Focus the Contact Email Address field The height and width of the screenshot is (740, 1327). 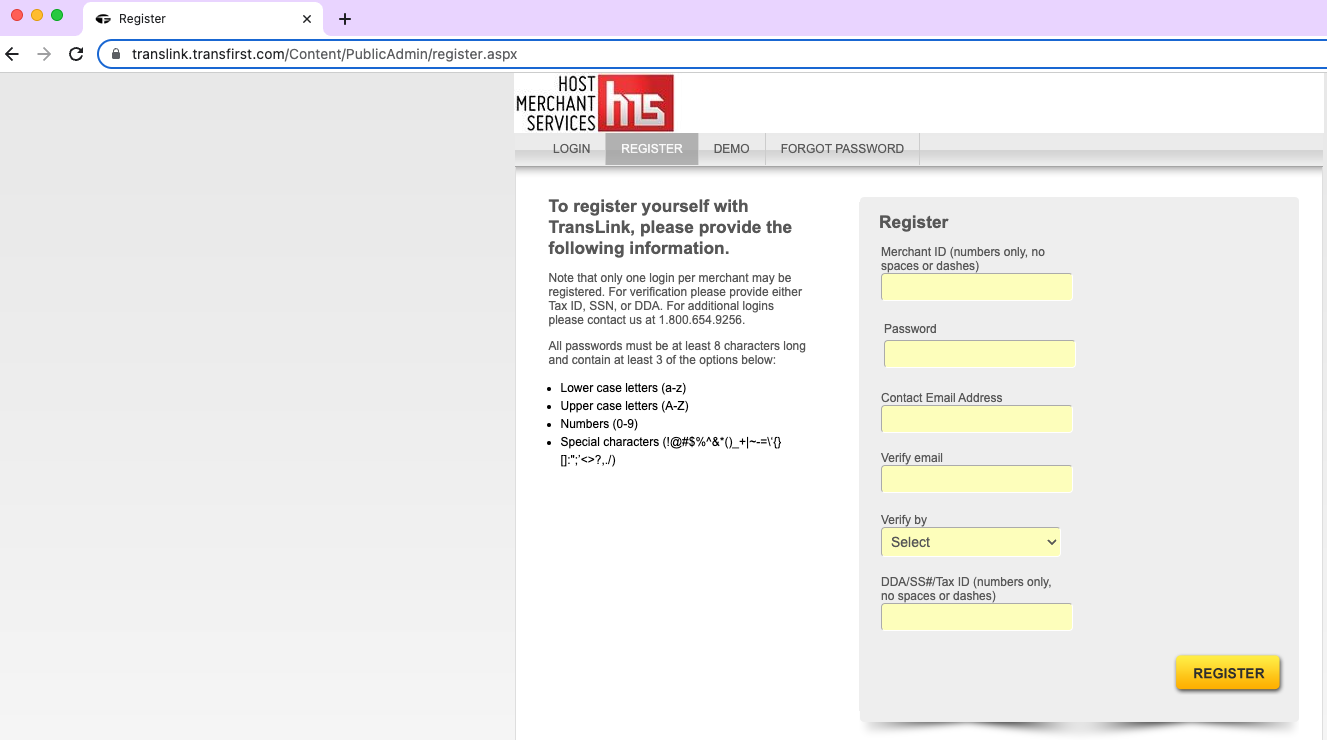coord(977,419)
